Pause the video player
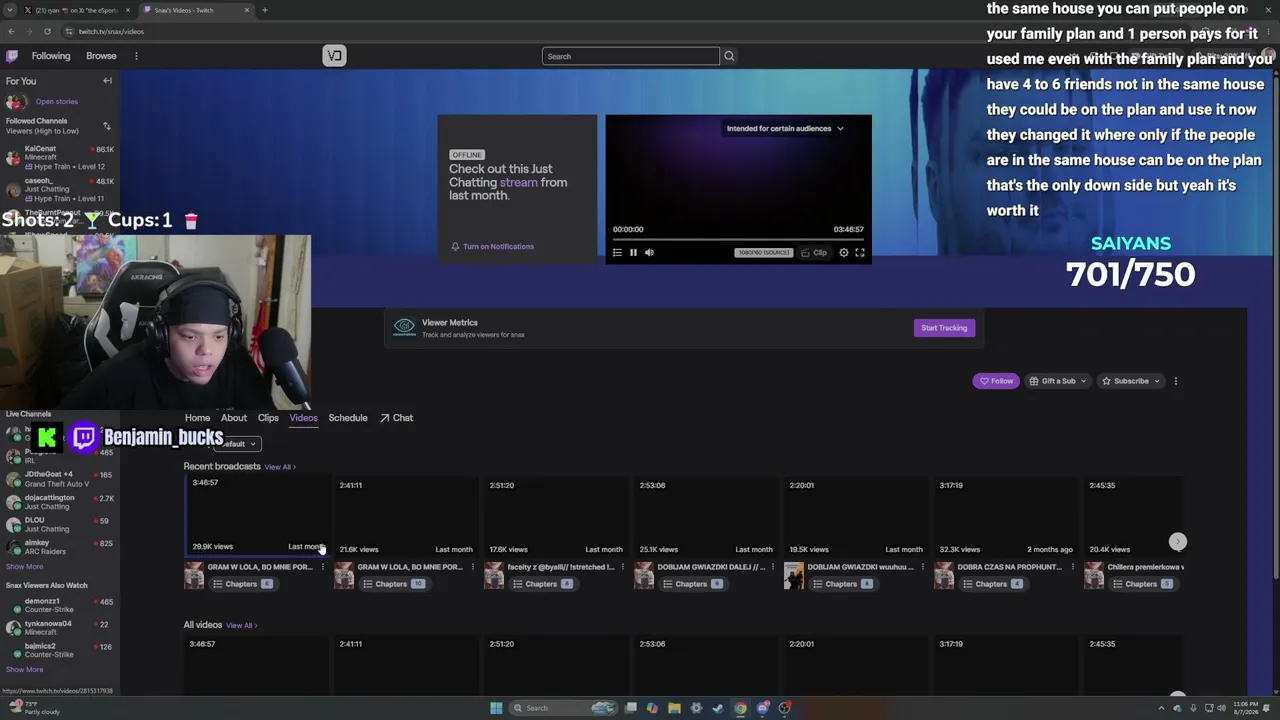 click(633, 253)
